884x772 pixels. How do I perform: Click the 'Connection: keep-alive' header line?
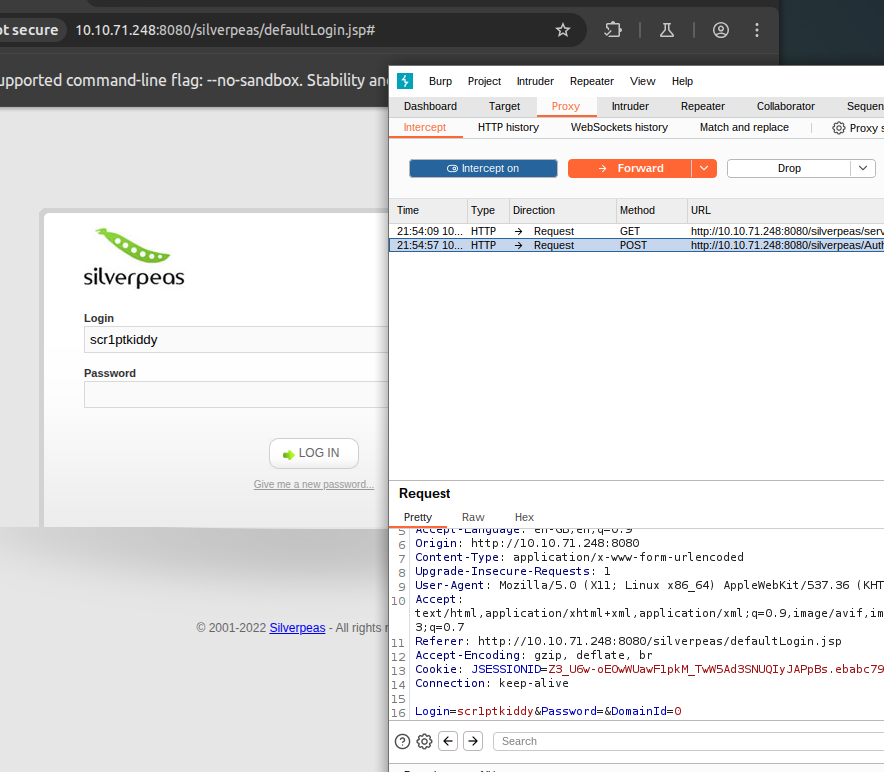[492, 683]
